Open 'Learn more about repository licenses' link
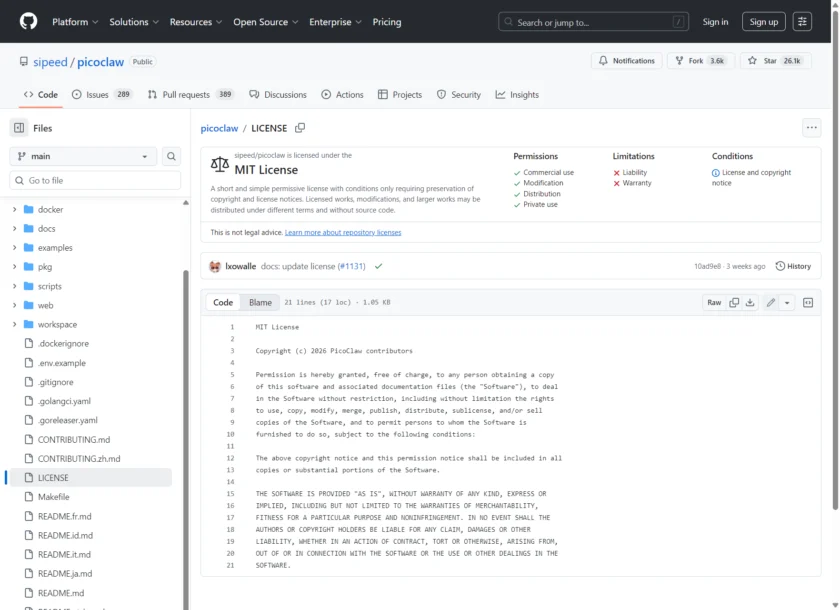 tap(342, 232)
